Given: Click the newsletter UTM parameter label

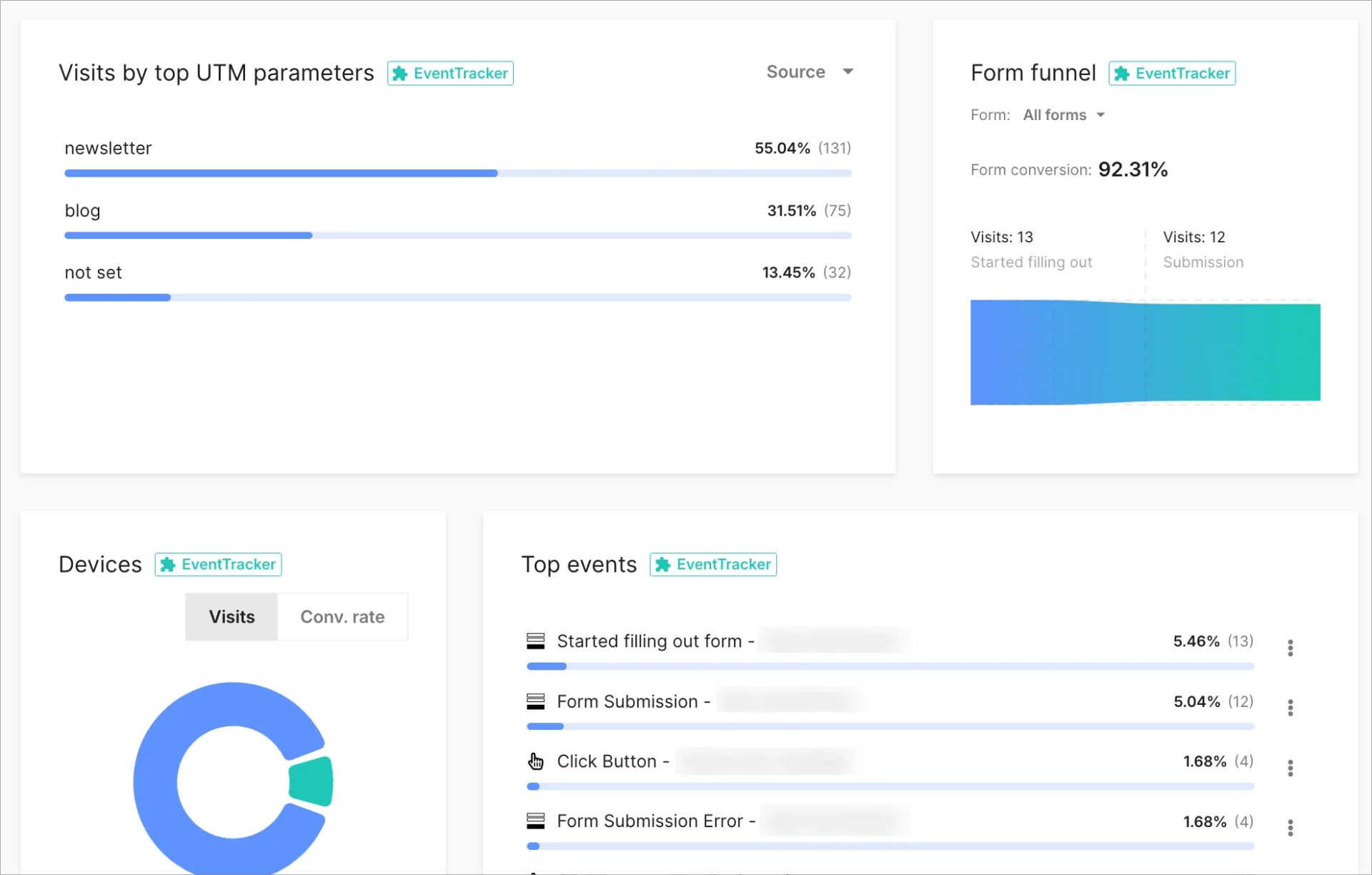Looking at the screenshot, I should [x=108, y=148].
